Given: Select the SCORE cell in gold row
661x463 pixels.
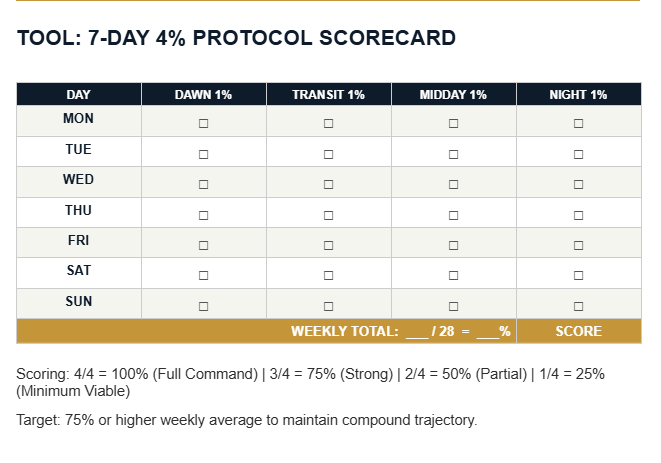Looking at the screenshot, I should point(578,331).
